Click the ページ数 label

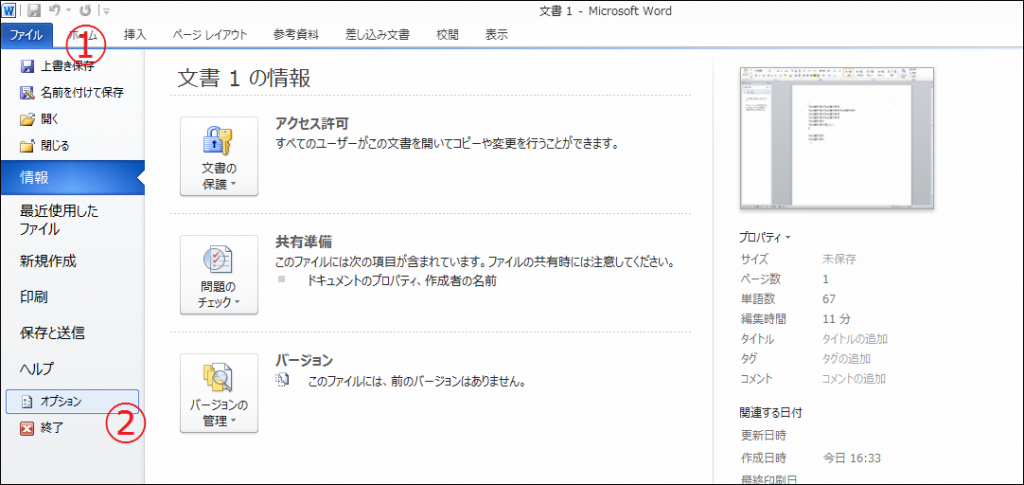click(761, 279)
